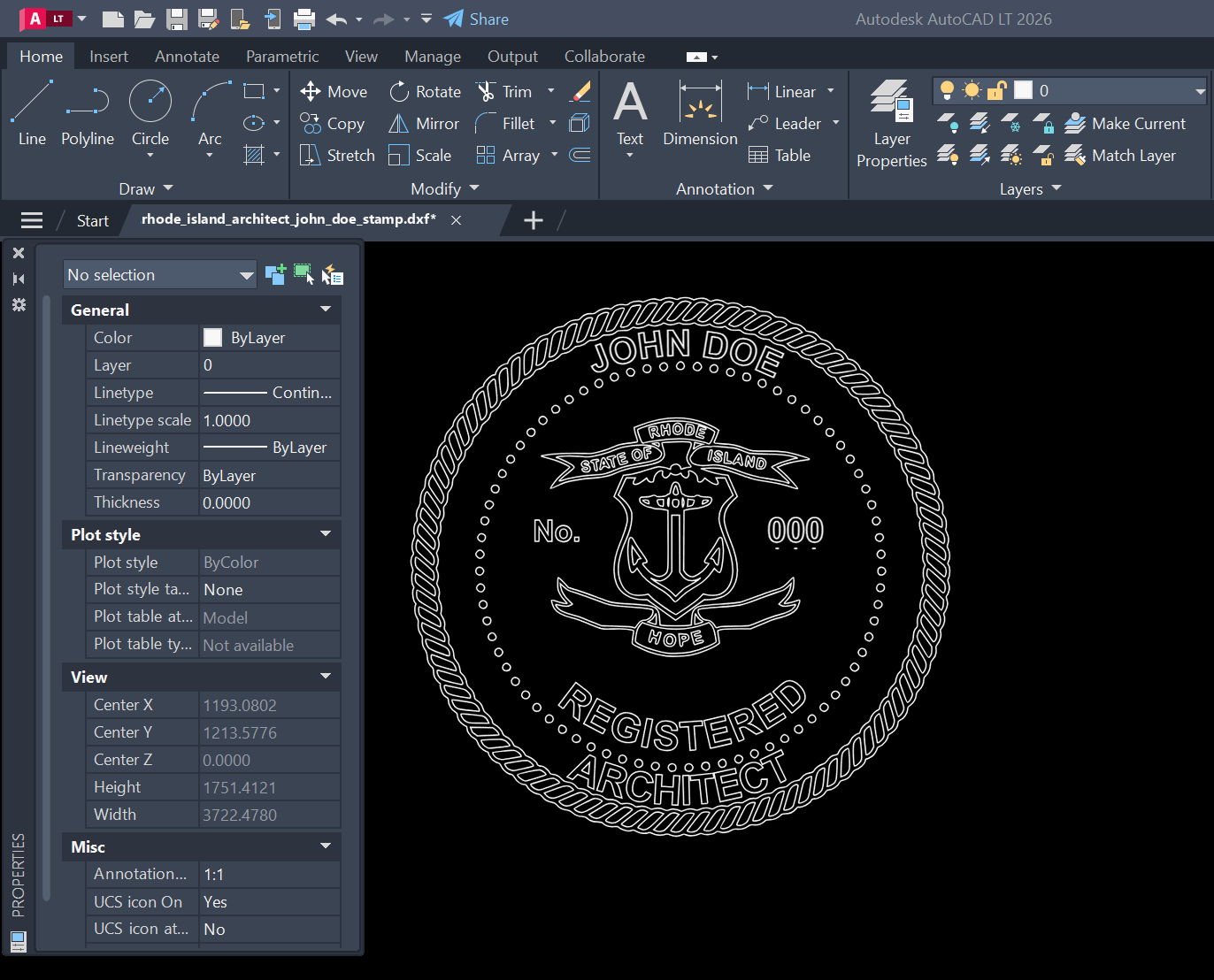Click the Layer Unlock icon
Screen dimensions: 1214x980
pos(1043,155)
